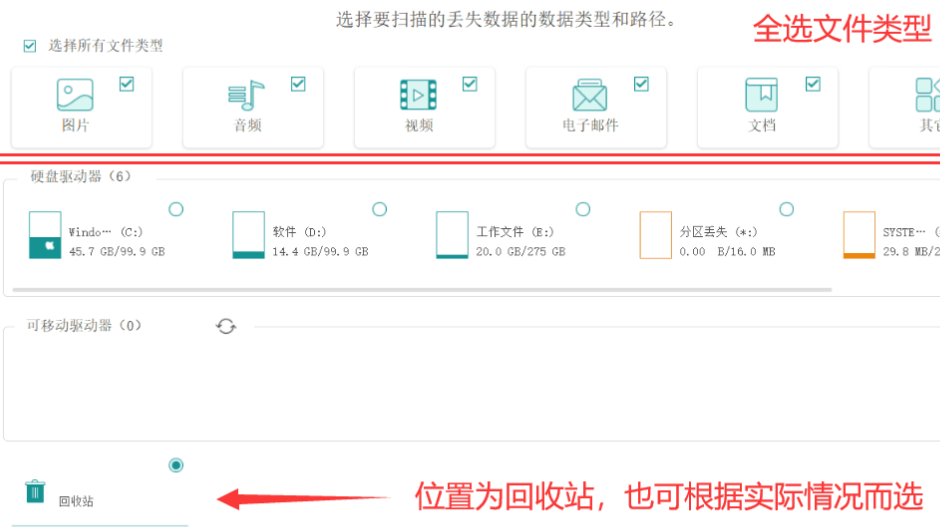Click the 视频 label
940x527 pixels.
click(418, 125)
